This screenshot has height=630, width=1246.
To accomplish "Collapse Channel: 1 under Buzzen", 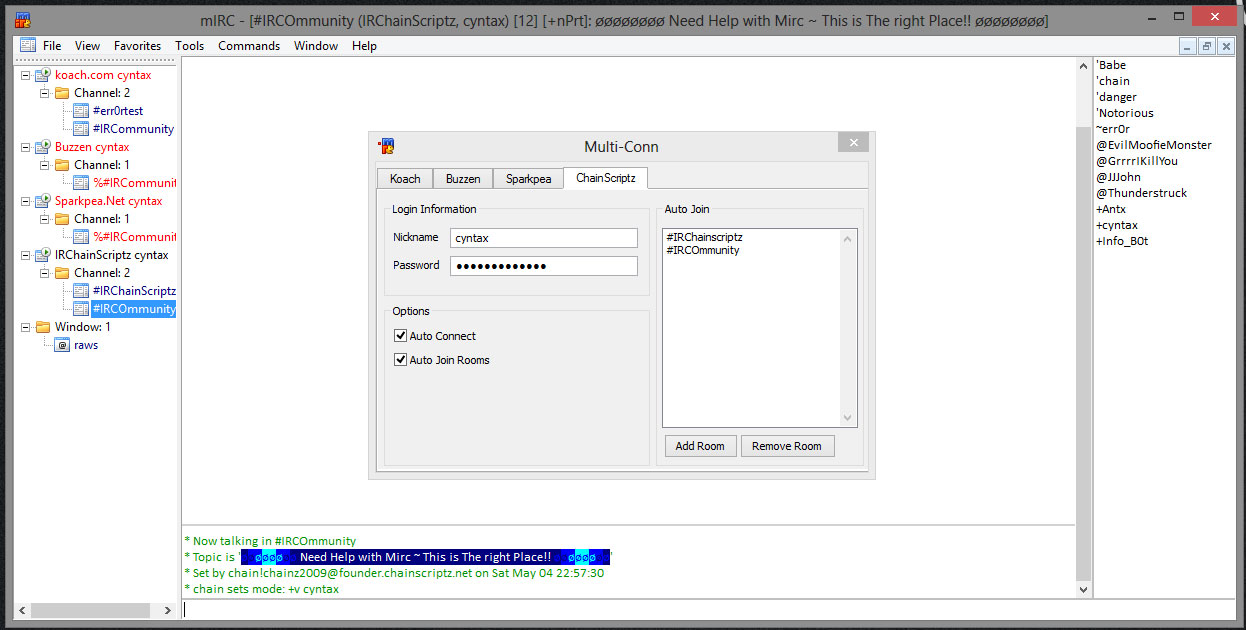I will (x=45, y=165).
